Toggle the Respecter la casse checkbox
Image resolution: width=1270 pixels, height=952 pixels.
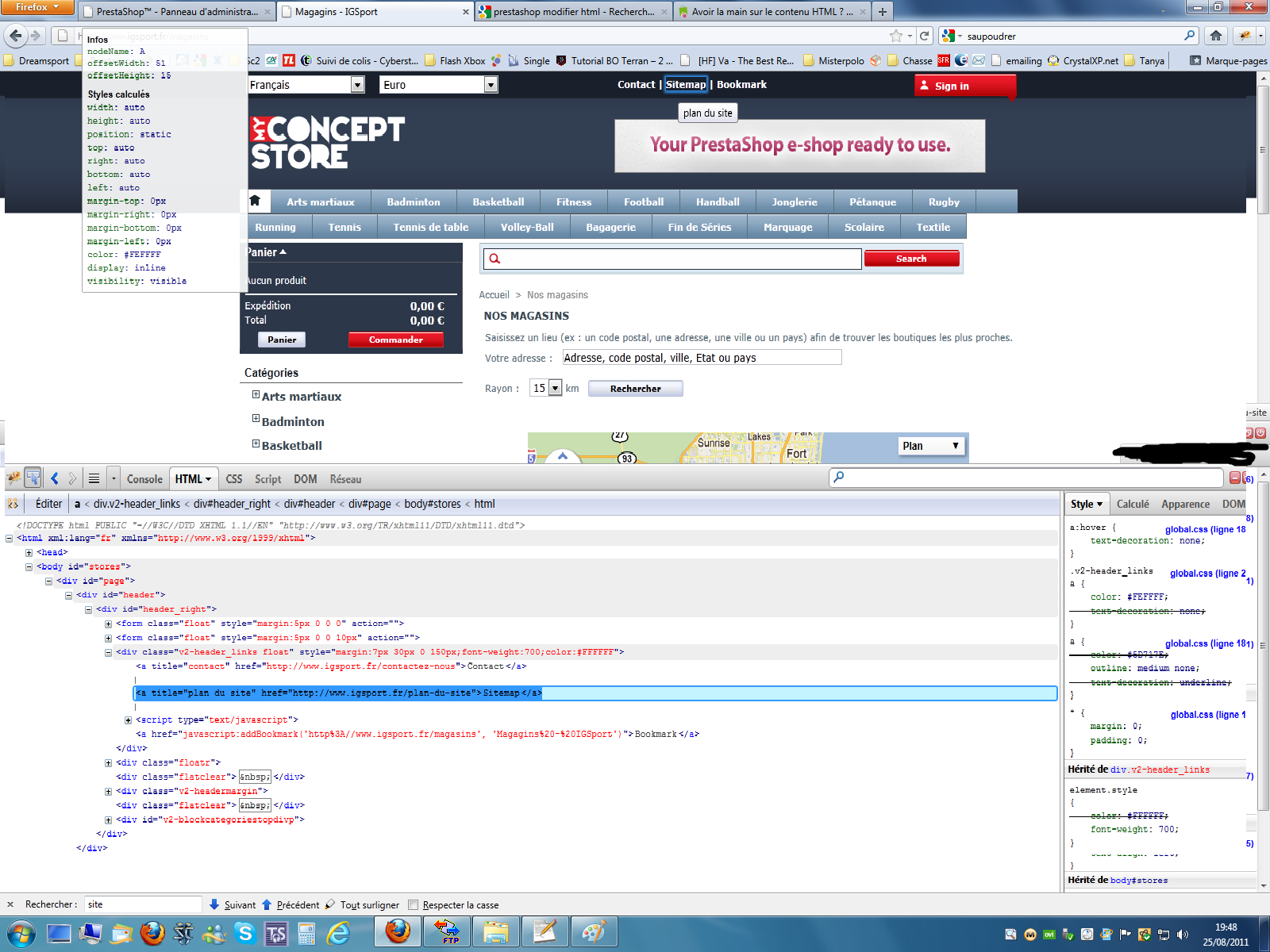coord(413,904)
